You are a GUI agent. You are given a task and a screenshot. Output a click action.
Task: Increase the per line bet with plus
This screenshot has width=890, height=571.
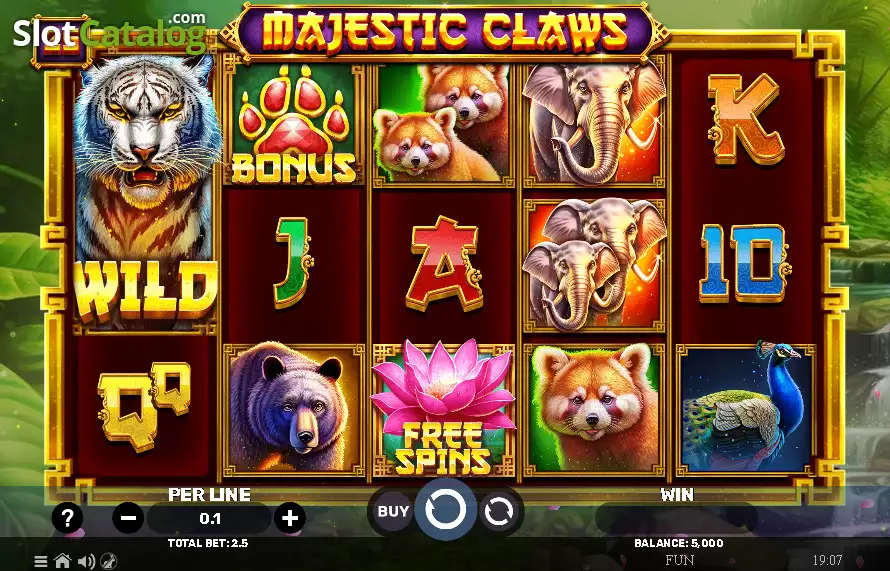click(289, 518)
